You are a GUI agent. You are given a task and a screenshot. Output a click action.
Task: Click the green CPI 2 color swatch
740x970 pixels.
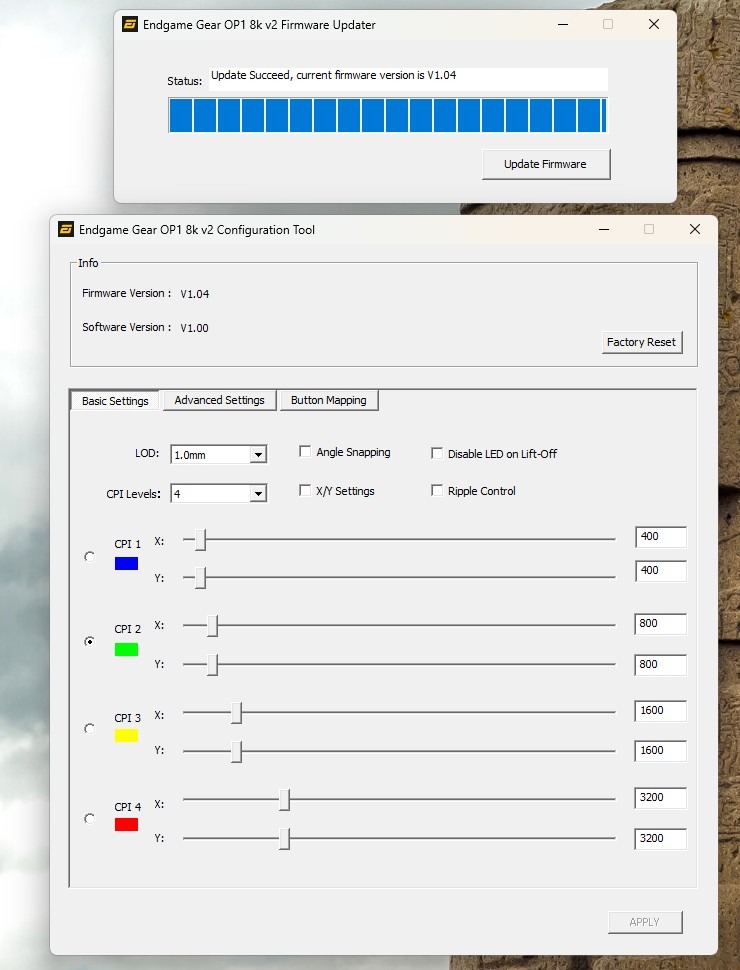coord(126,650)
